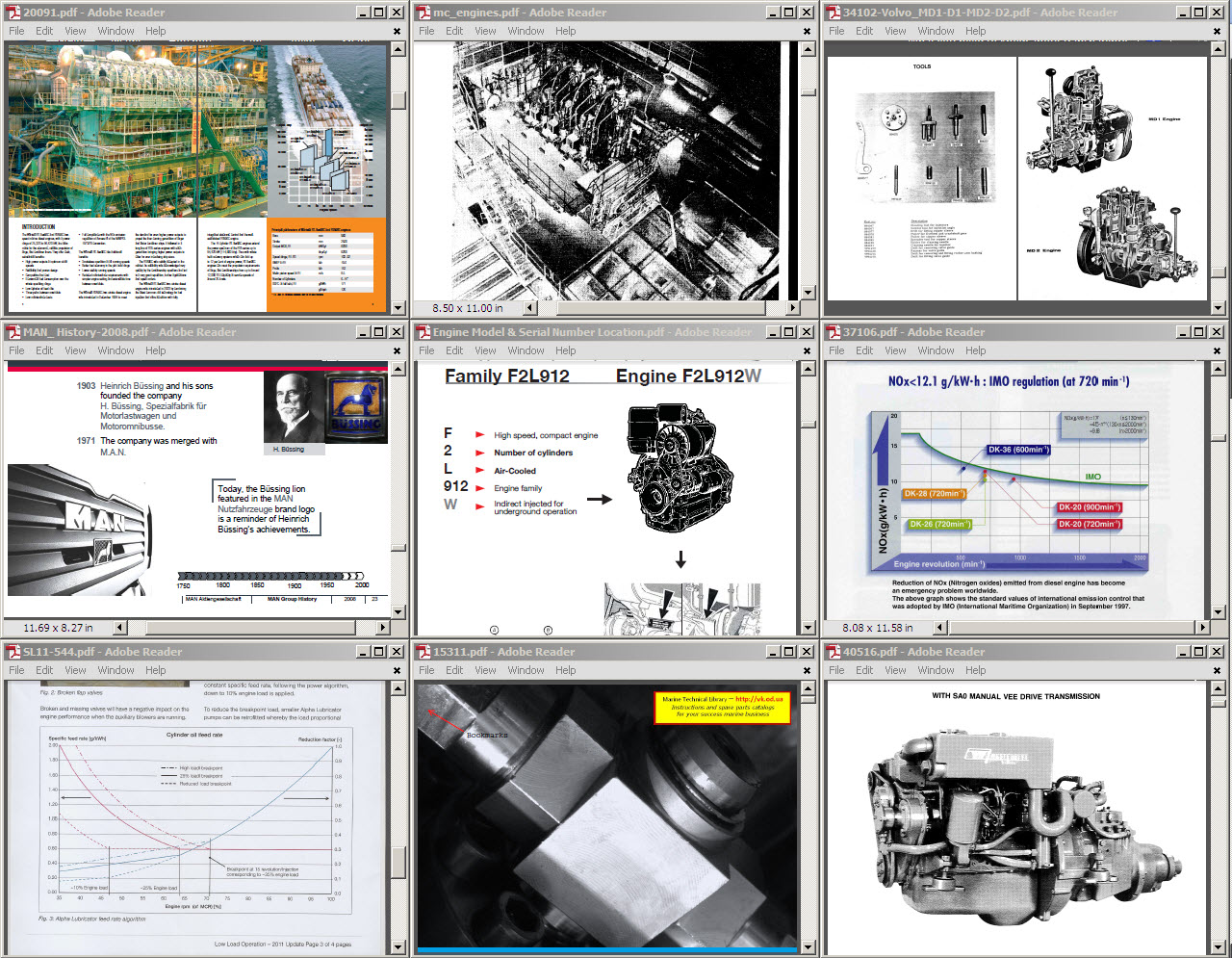Click scroll-right arrow in mc_engines.pdf window
The image size is (1232, 958).
tap(792, 308)
